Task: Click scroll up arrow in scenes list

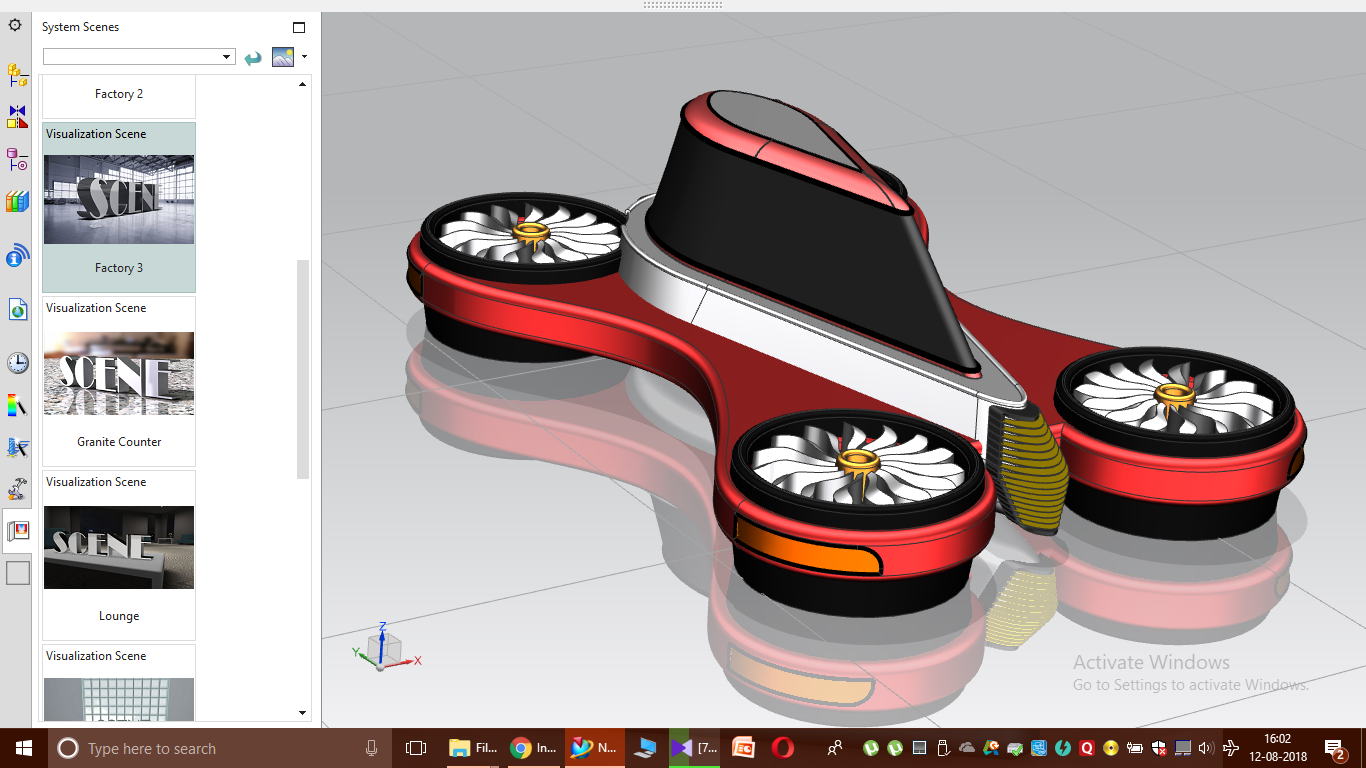Action: coord(303,85)
